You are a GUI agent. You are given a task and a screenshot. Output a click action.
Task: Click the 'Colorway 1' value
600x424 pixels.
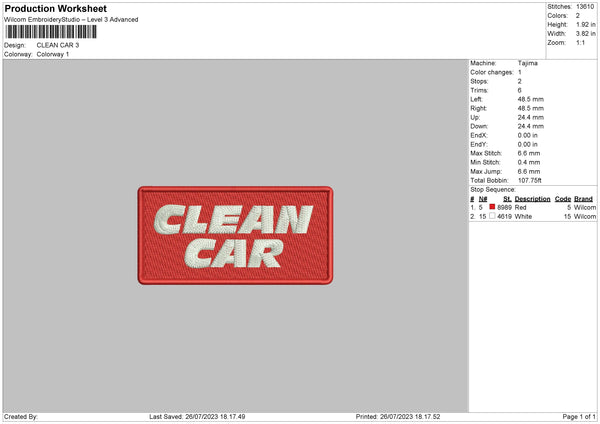(x=53, y=54)
